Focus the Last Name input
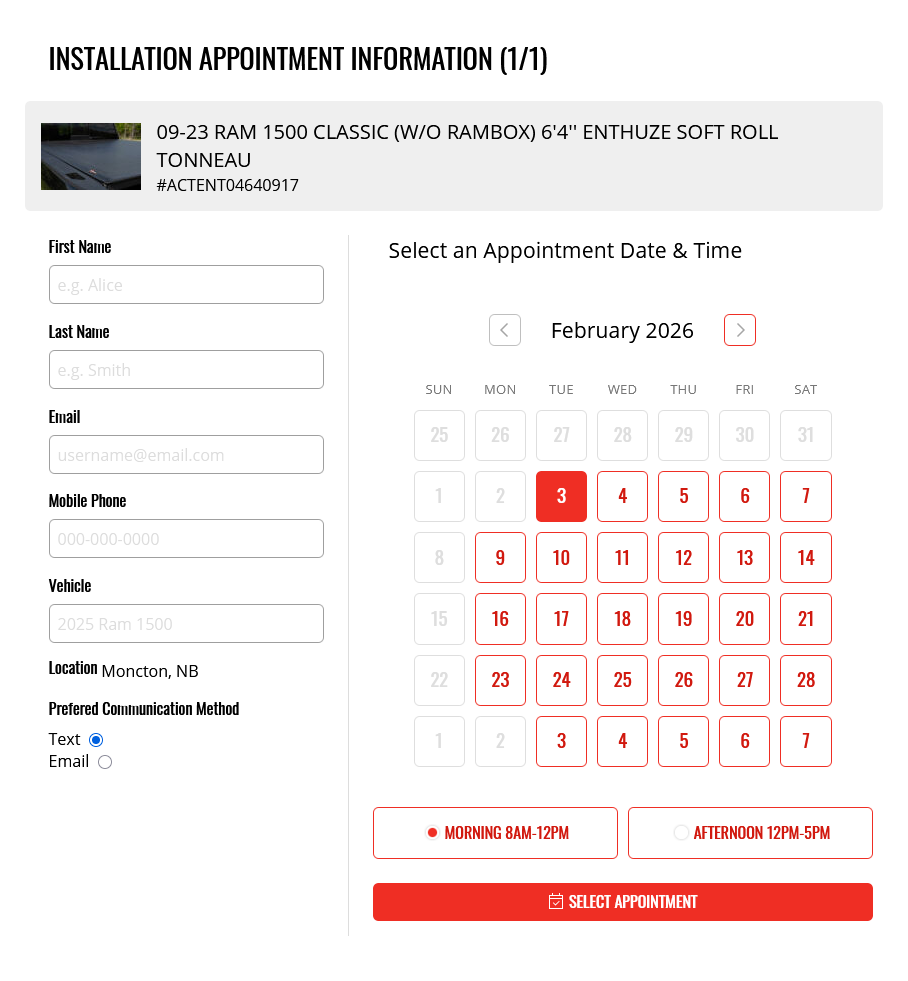The image size is (908, 981). click(186, 370)
